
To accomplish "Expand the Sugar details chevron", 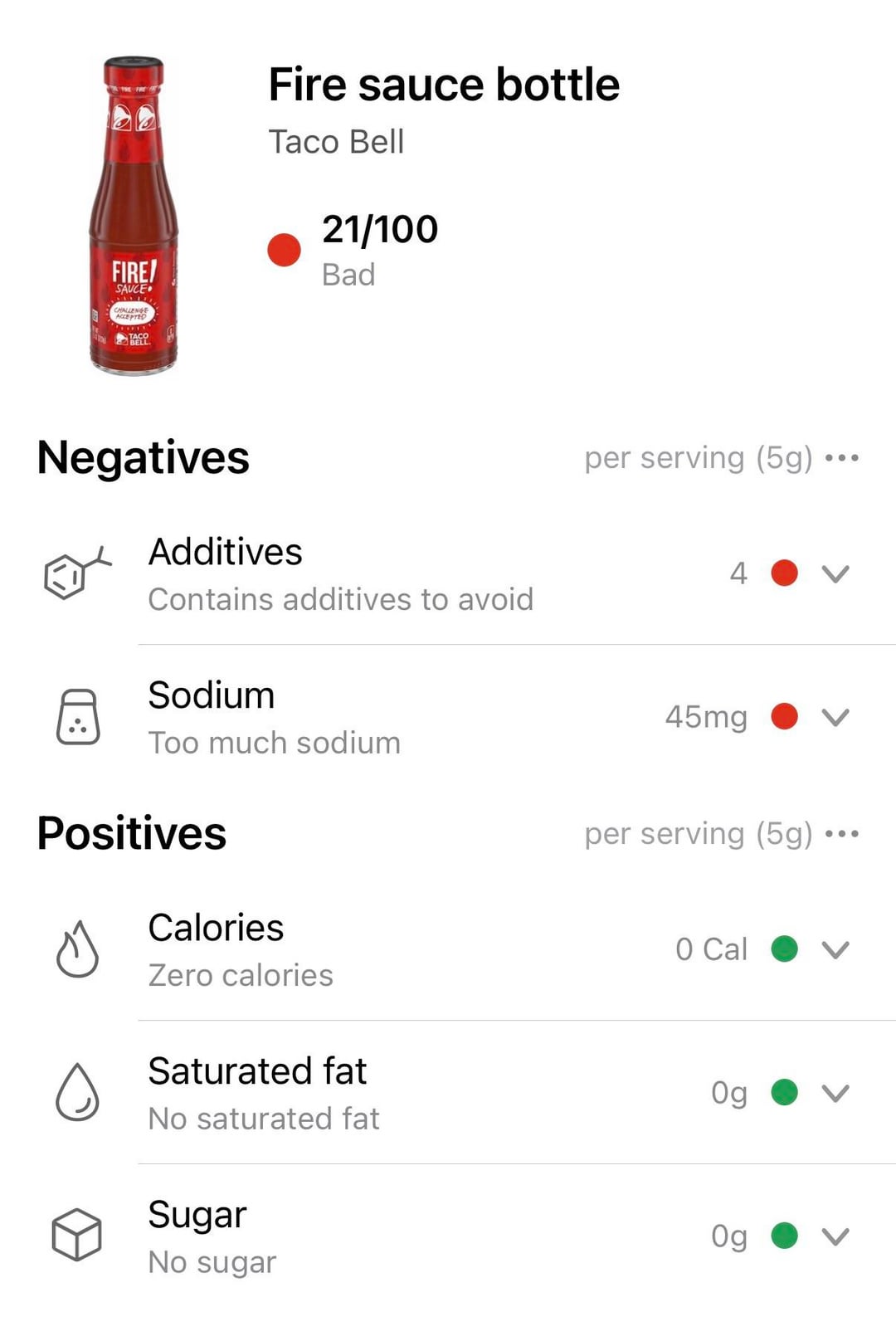I will (835, 1236).
